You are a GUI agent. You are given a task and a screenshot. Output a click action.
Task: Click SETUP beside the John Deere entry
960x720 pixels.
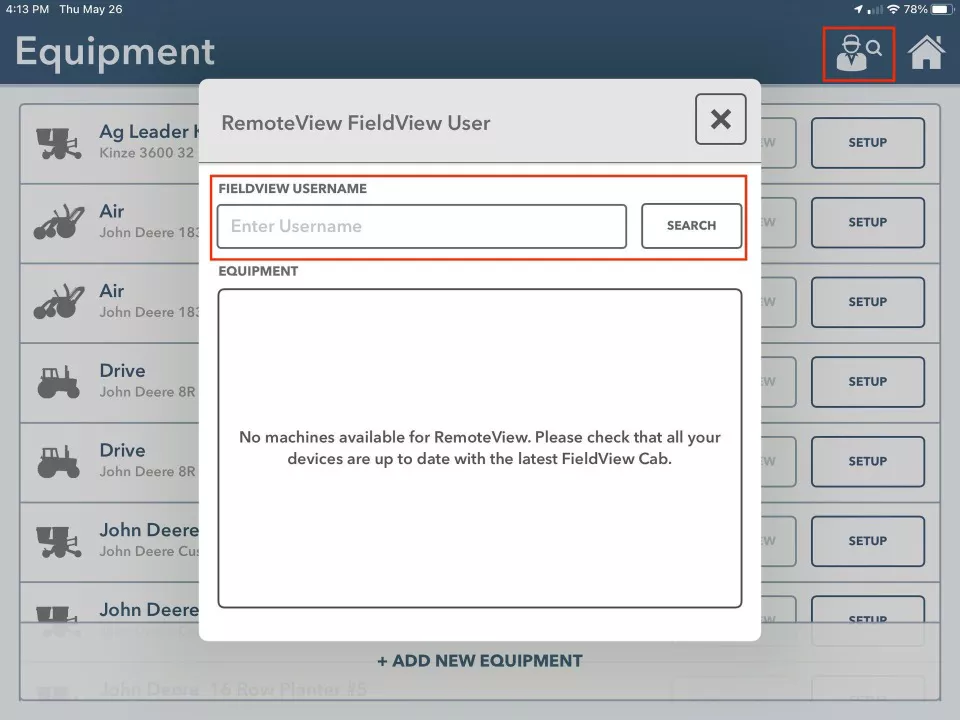[x=867, y=540]
